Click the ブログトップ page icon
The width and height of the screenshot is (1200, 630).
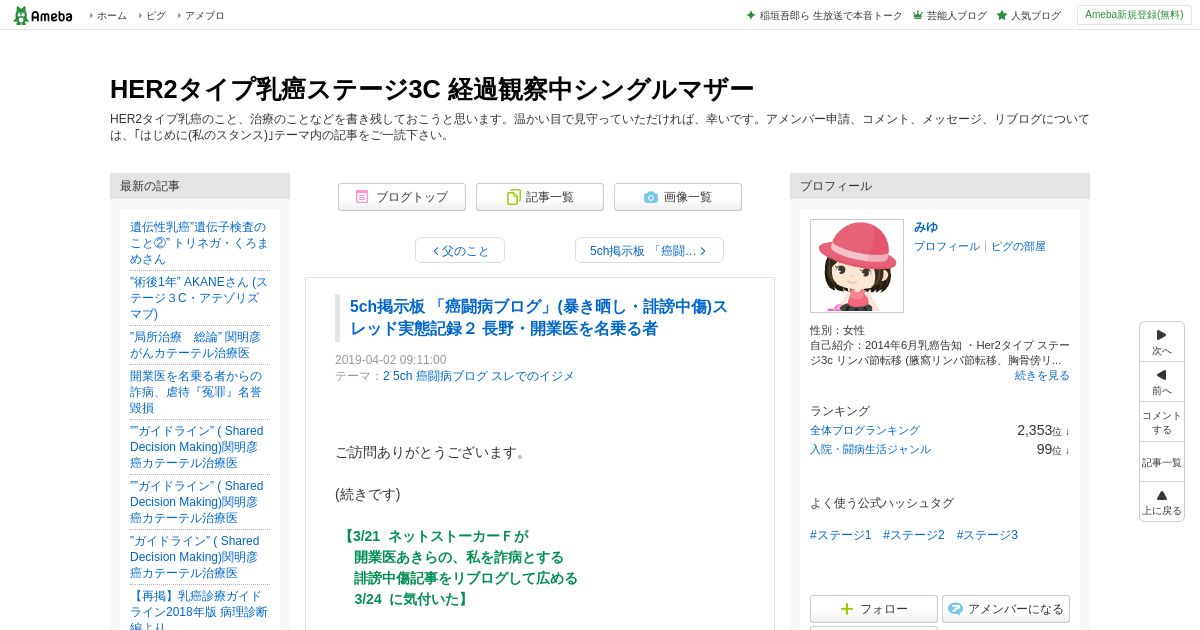[x=362, y=197]
